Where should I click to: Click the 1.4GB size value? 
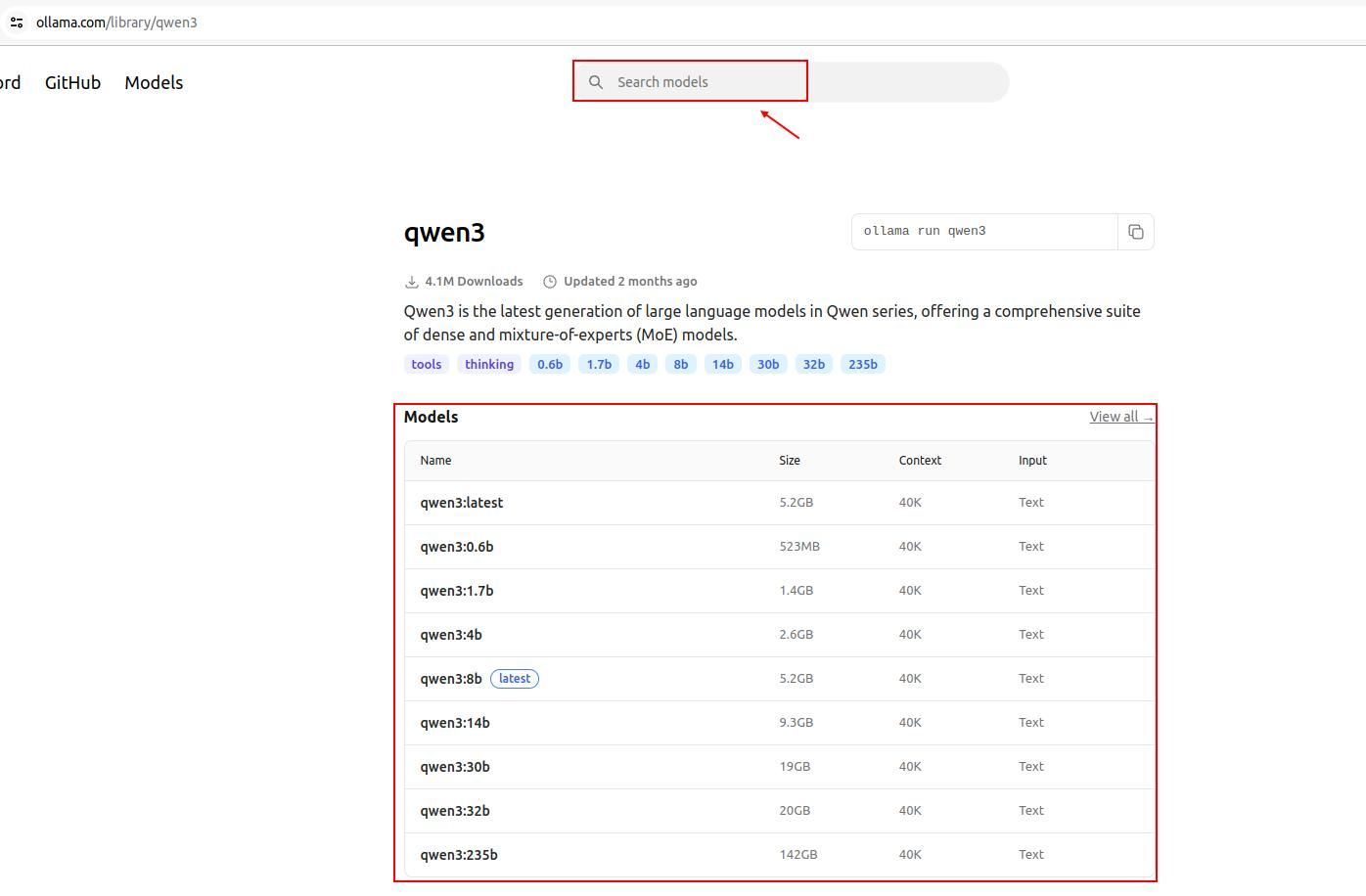(797, 591)
